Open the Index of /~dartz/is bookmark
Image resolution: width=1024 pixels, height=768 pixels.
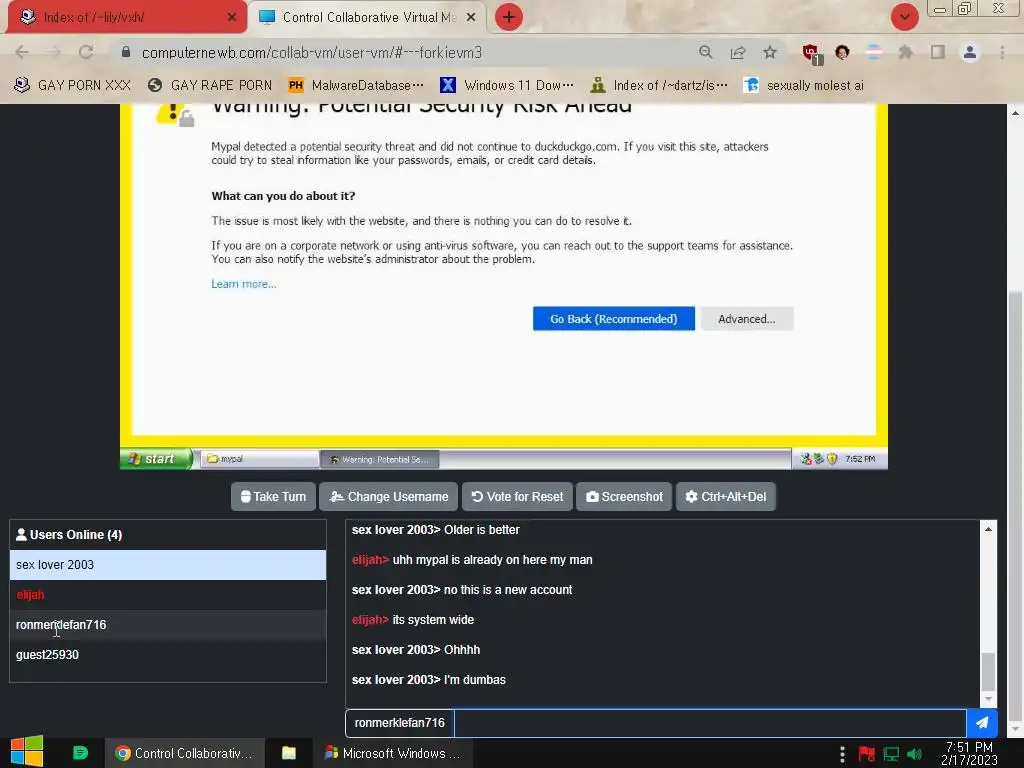click(x=658, y=85)
